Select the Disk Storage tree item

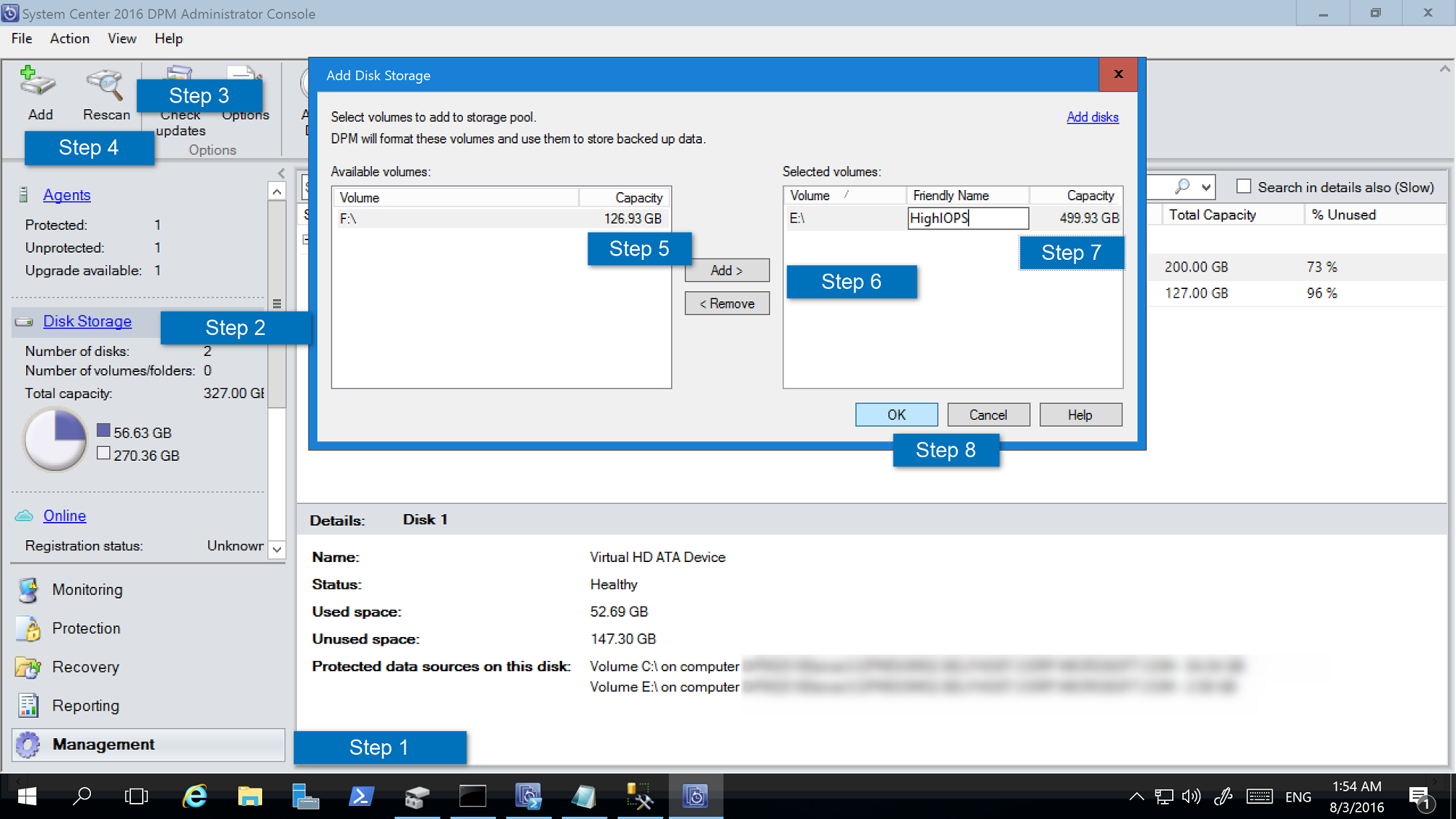[x=86, y=320]
